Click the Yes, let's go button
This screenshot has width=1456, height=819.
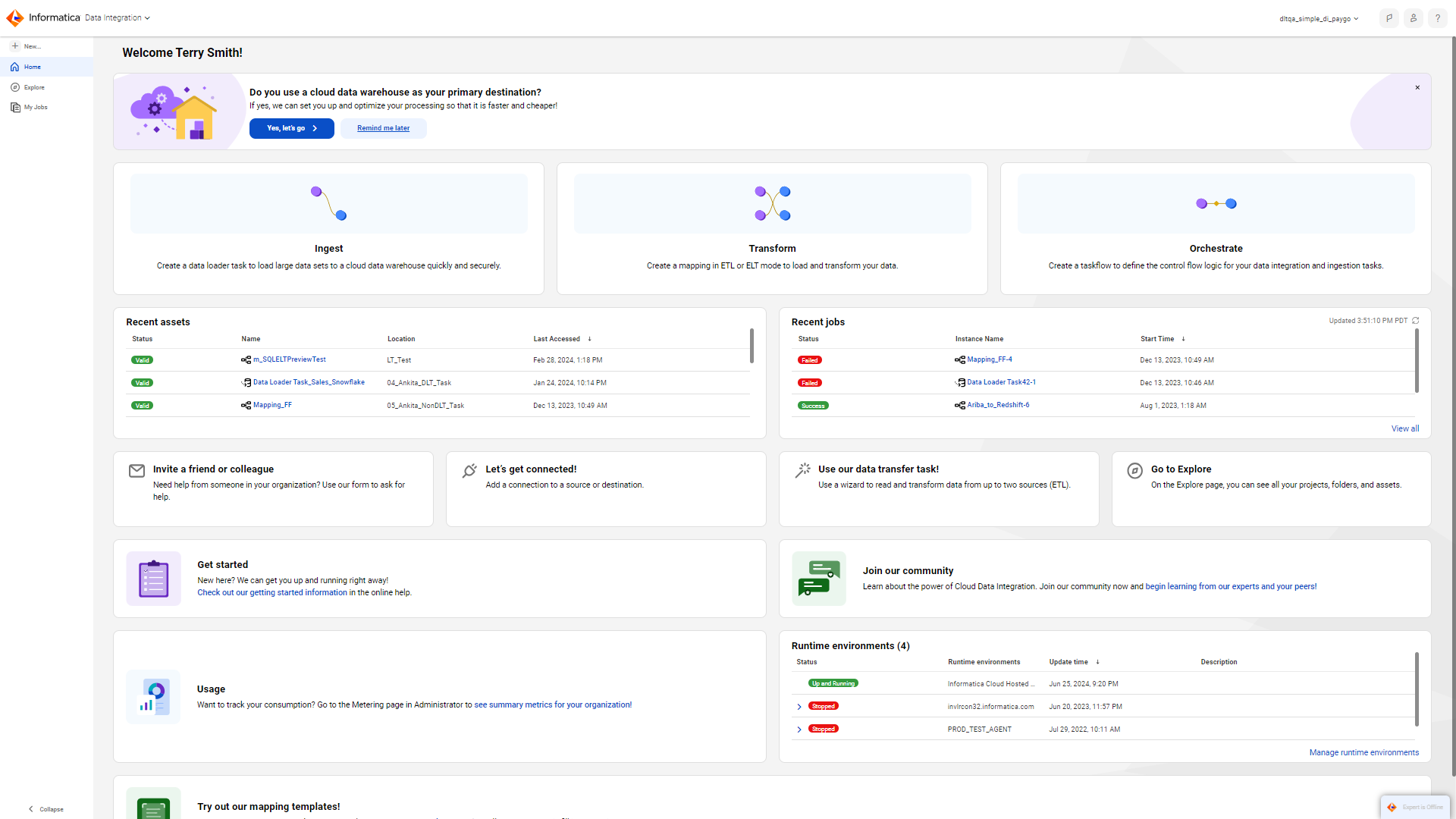(x=292, y=128)
